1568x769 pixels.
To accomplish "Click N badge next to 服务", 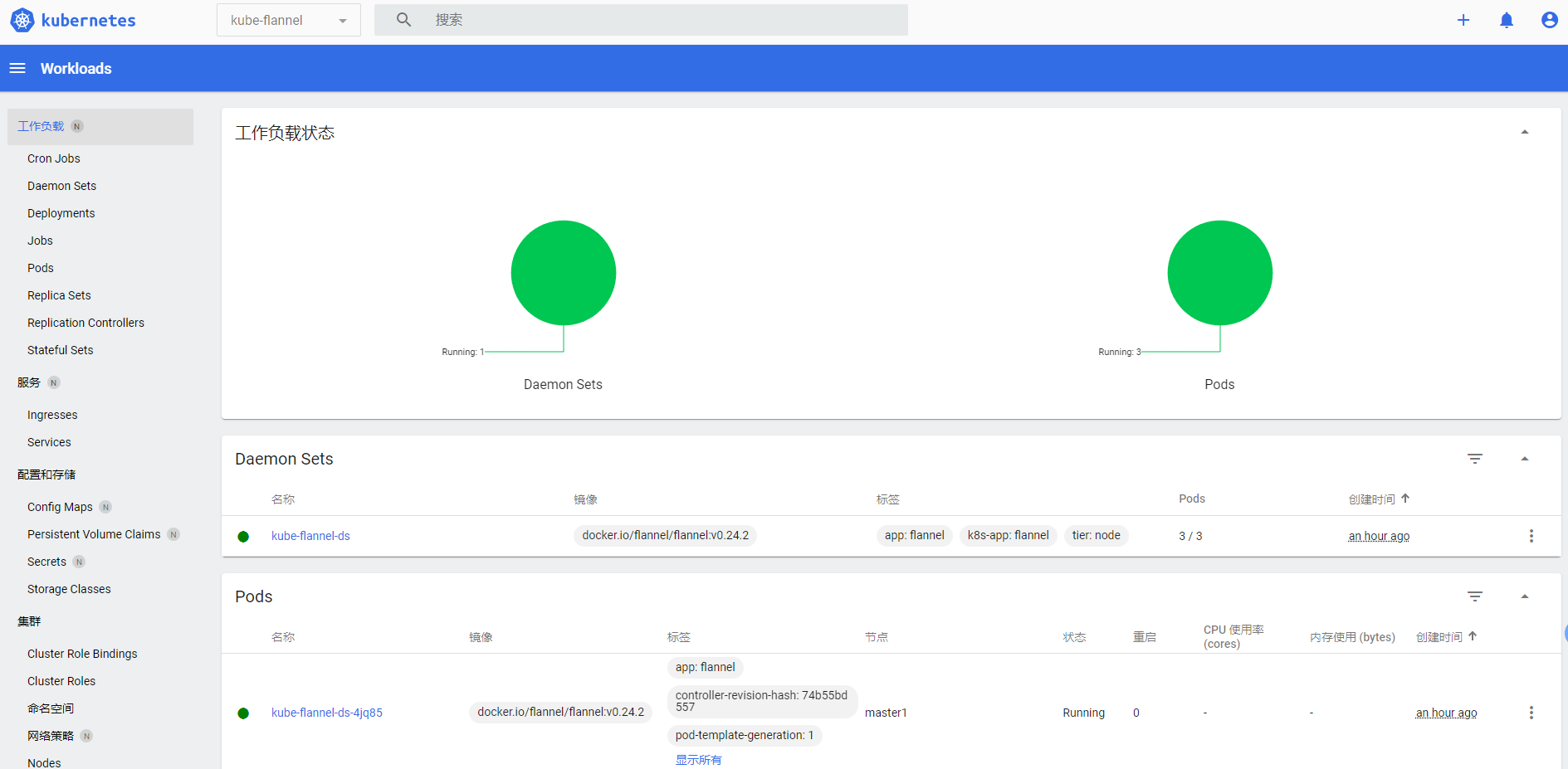I will pyautogui.click(x=54, y=382).
